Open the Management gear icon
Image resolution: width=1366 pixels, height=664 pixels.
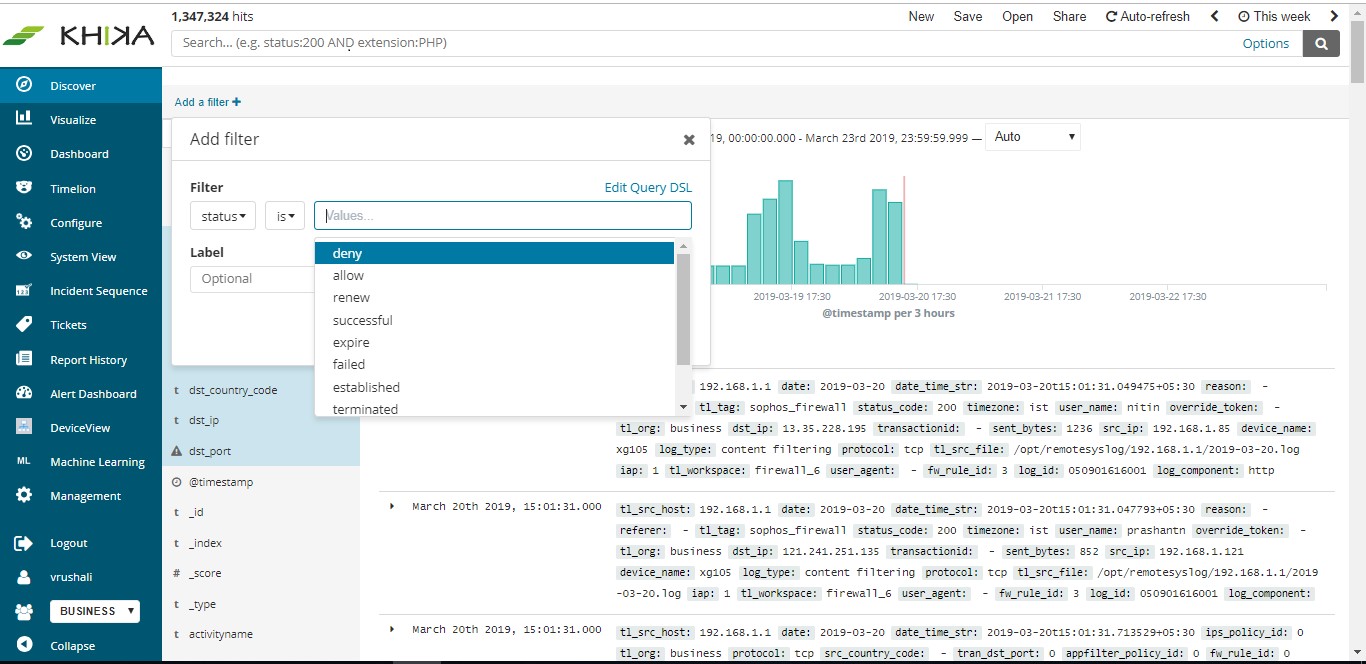pyautogui.click(x=24, y=495)
